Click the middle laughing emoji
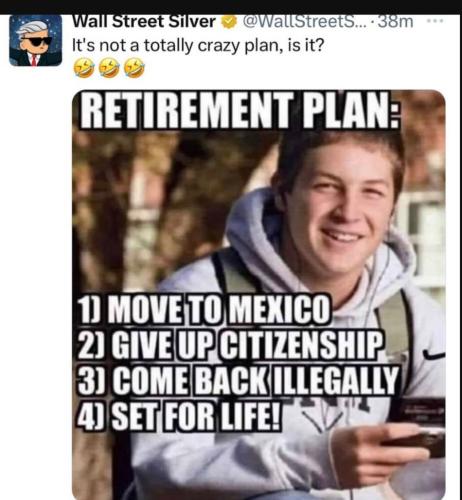Viewport: 462px width, 500px height. [x=109, y=67]
